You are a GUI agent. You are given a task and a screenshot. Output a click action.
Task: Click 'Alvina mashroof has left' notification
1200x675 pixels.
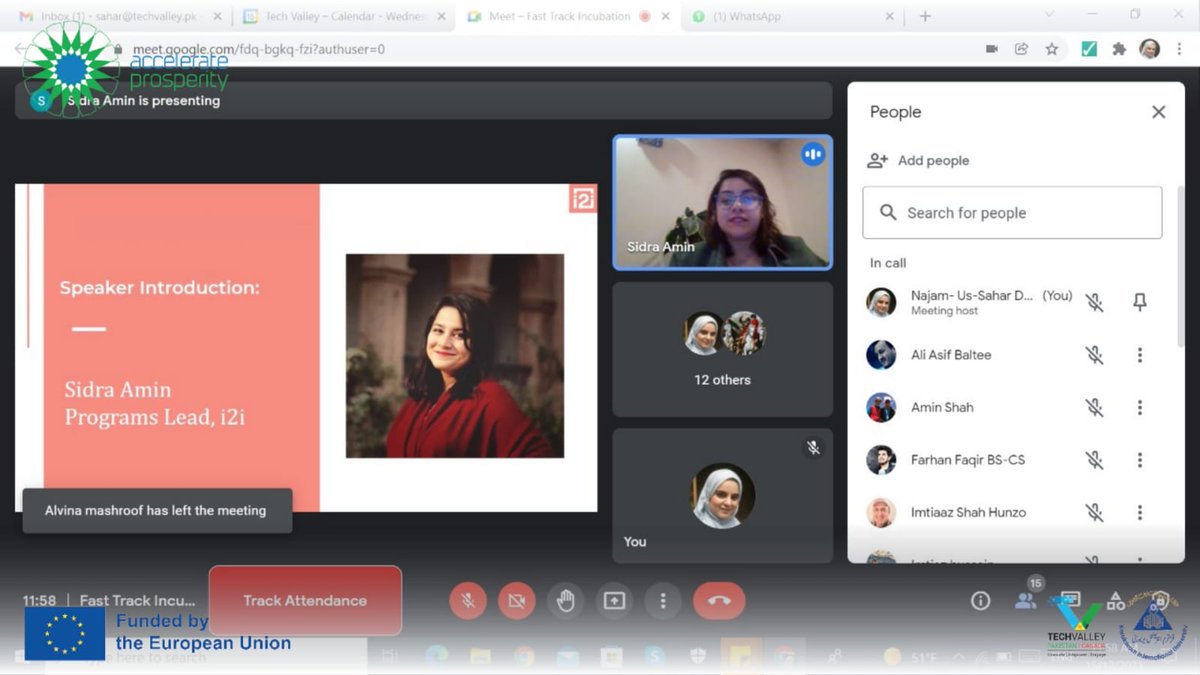(x=157, y=510)
